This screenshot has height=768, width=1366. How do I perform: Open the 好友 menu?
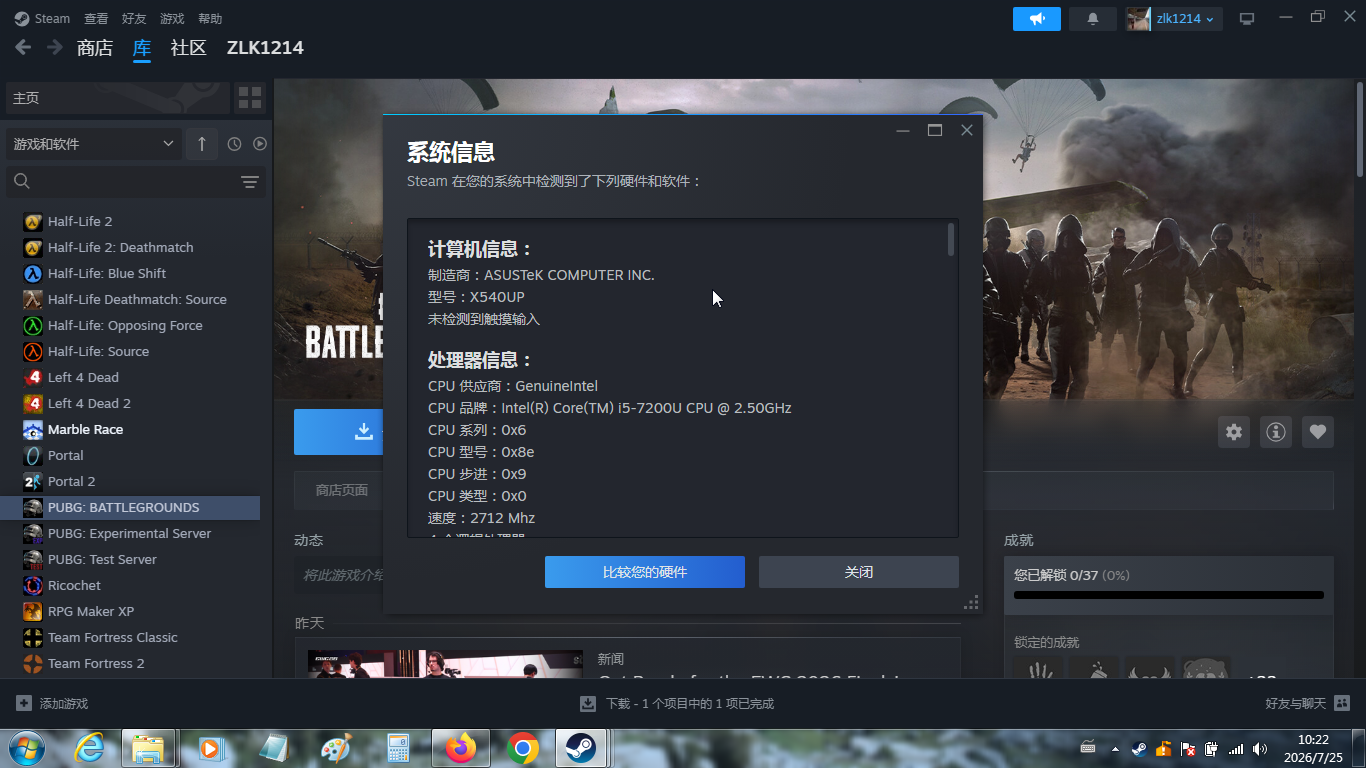coord(134,19)
